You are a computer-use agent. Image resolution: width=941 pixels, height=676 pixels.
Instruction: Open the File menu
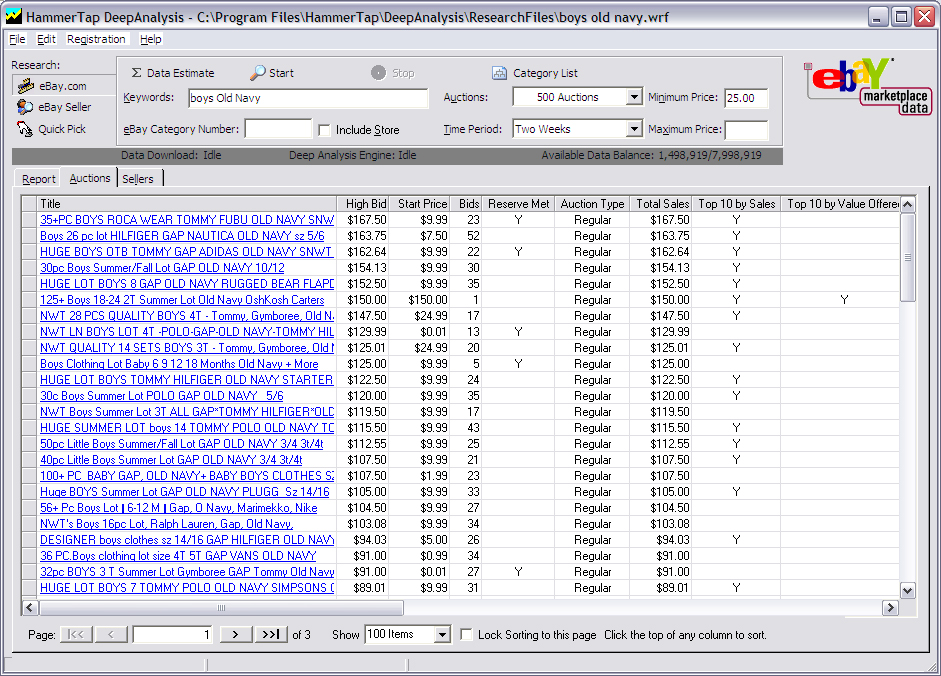tap(17, 39)
